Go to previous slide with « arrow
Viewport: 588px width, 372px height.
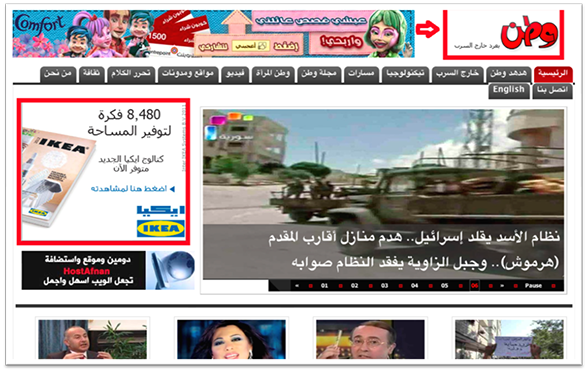coord(297,286)
